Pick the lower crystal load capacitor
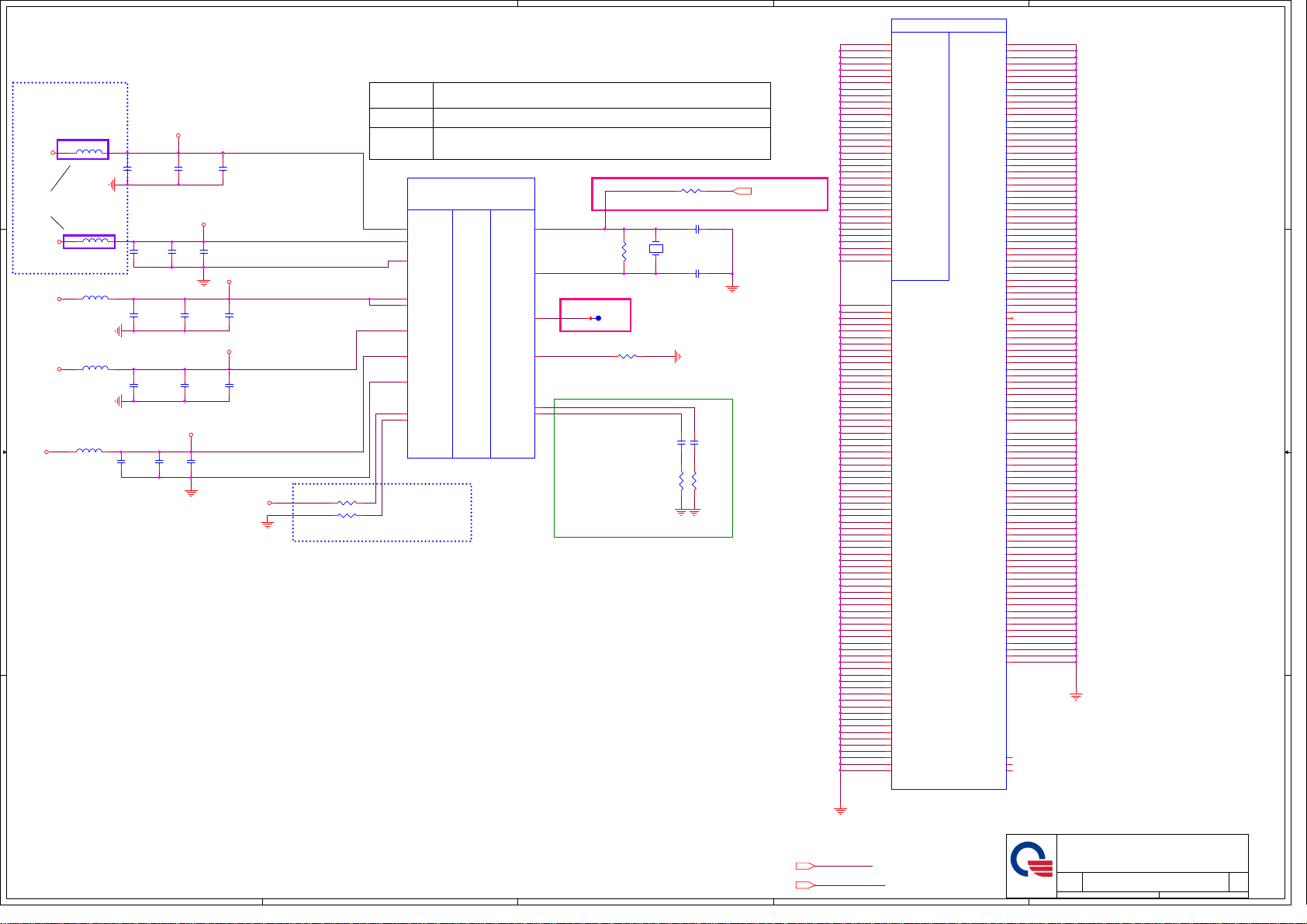This screenshot has width=1307, height=924. click(698, 273)
